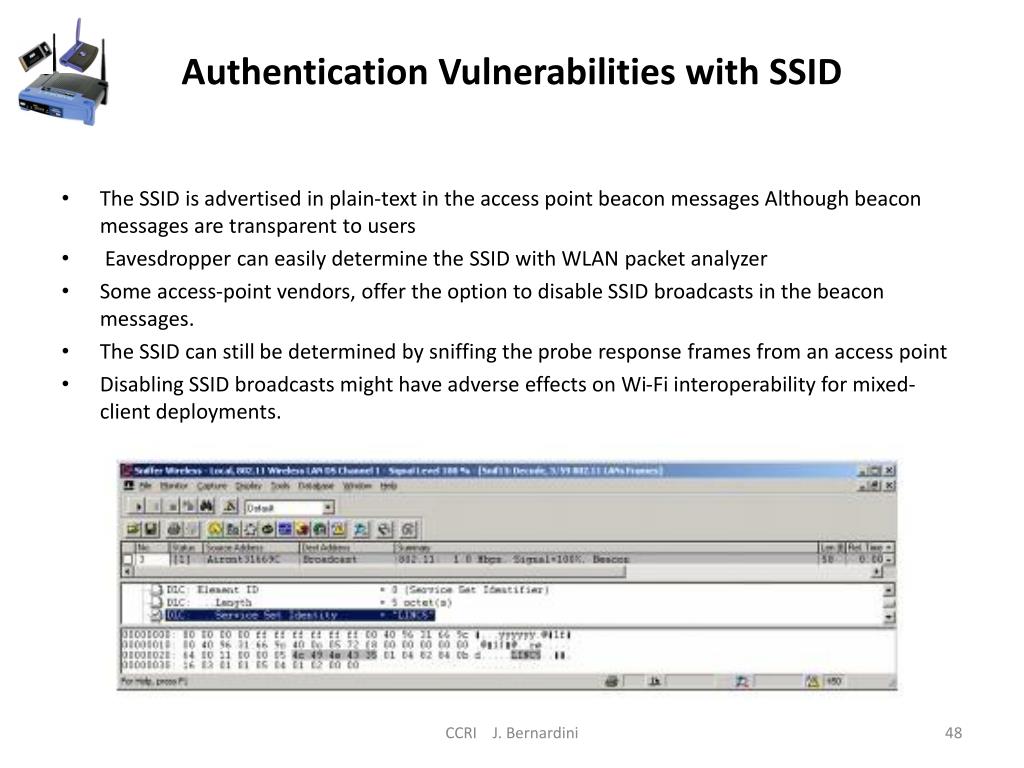Open the Default filter dropdown
The width and height of the screenshot is (1024, 768).
point(328,507)
